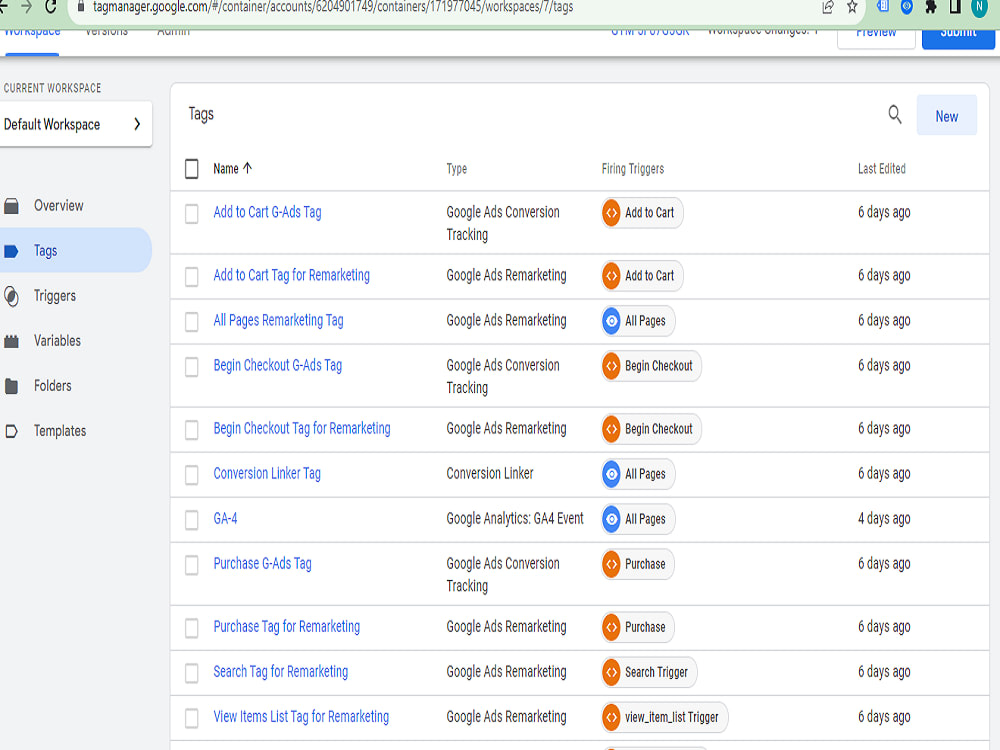Sort by the Last Edited column header

point(881,169)
